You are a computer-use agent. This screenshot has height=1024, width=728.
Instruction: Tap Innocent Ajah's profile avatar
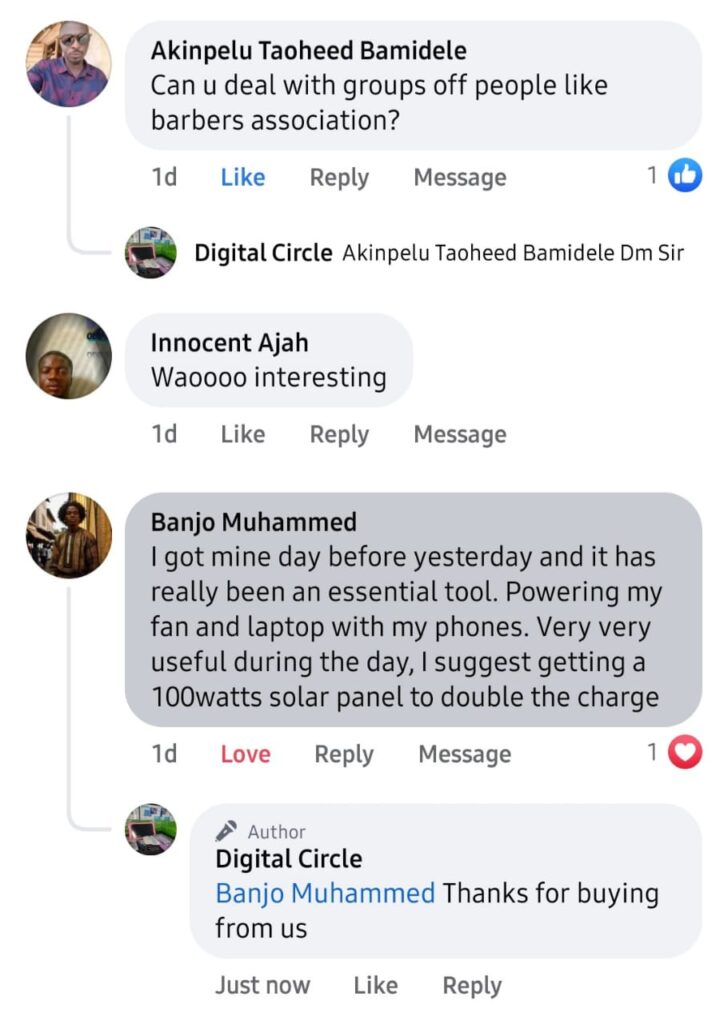68,356
